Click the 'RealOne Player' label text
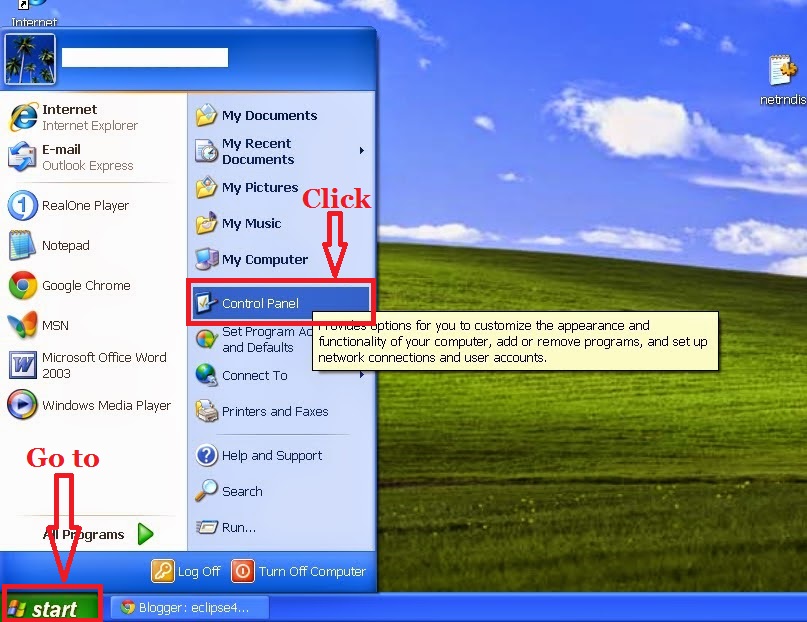The image size is (807, 622). click(x=85, y=206)
